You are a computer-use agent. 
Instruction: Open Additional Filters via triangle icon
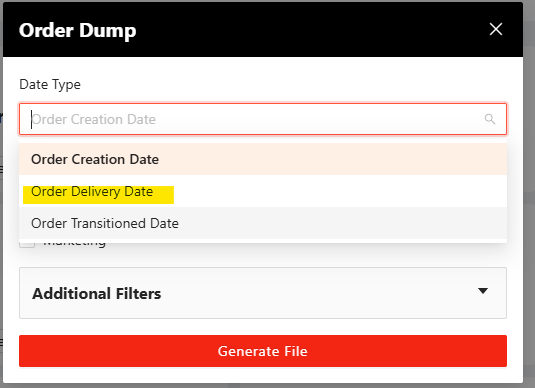click(483, 291)
